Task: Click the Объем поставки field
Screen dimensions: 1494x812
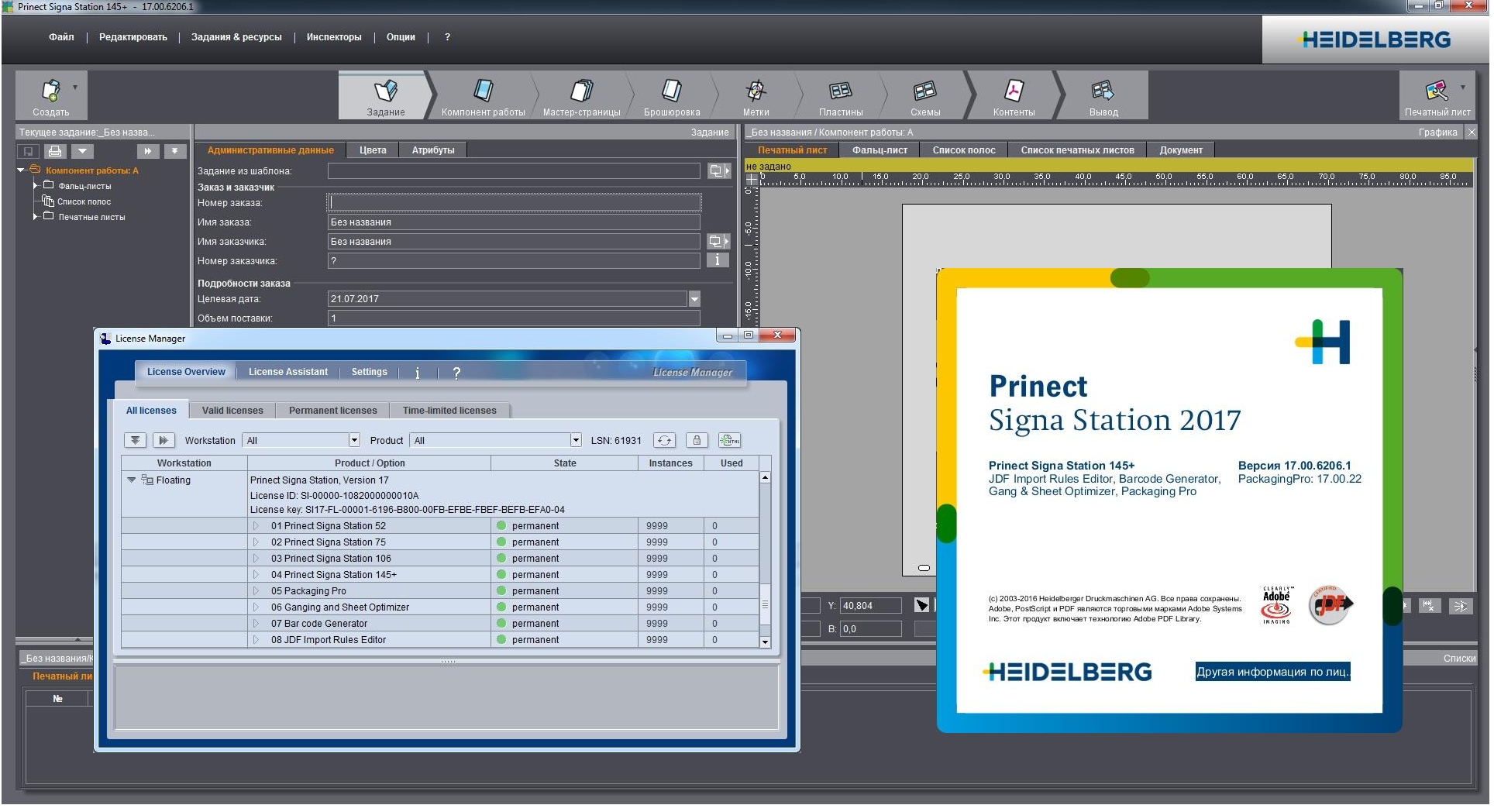Action: pyautogui.click(x=515, y=318)
